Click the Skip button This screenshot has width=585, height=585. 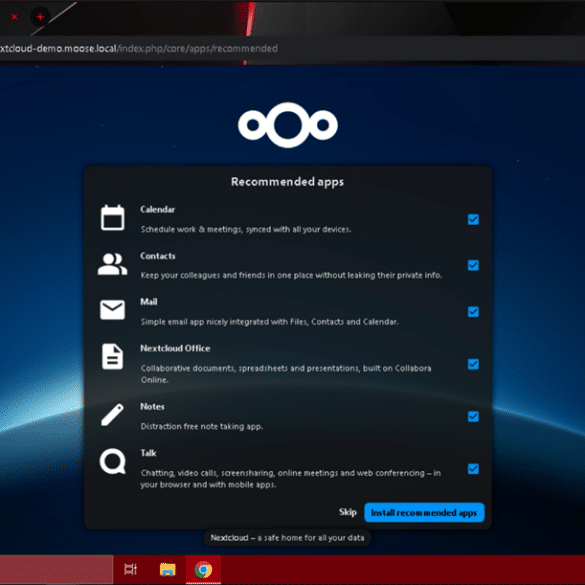(x=348, y=512)
